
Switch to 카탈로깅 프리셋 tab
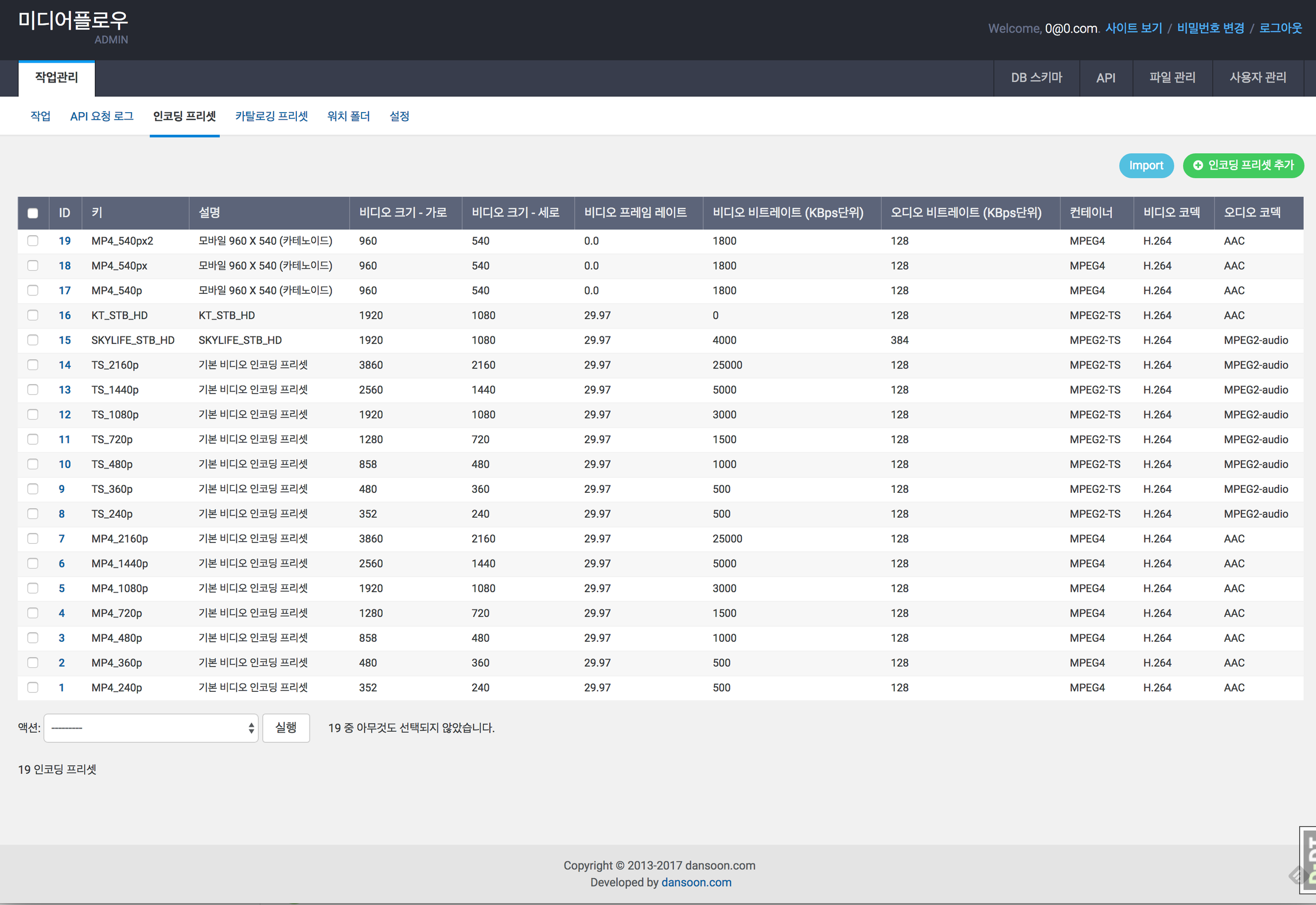272,116
